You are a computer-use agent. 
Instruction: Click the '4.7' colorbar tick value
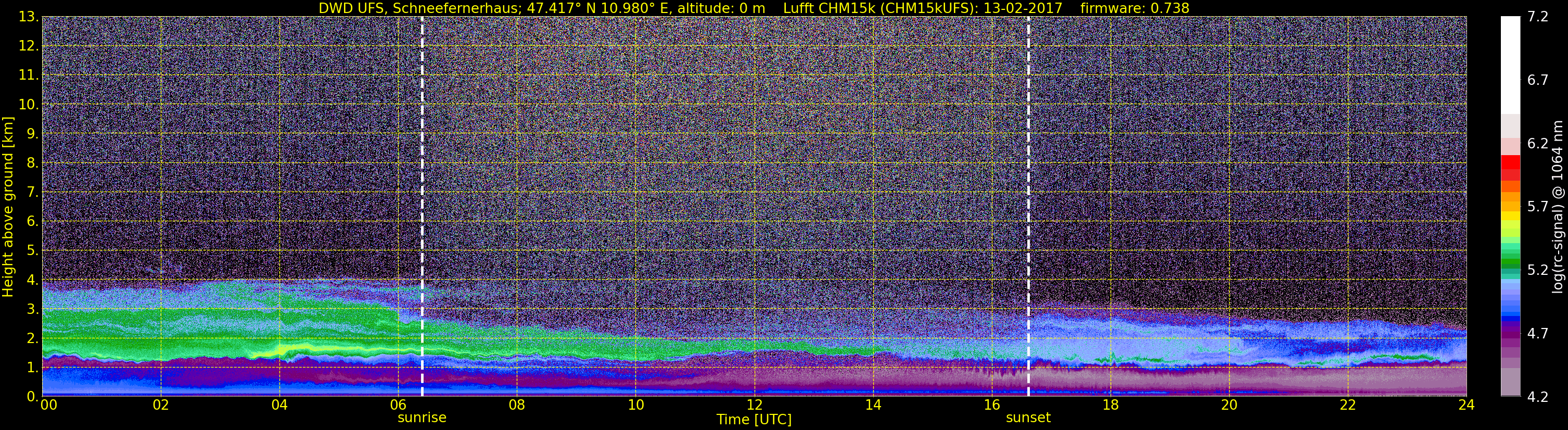[x=1538, y=333]
